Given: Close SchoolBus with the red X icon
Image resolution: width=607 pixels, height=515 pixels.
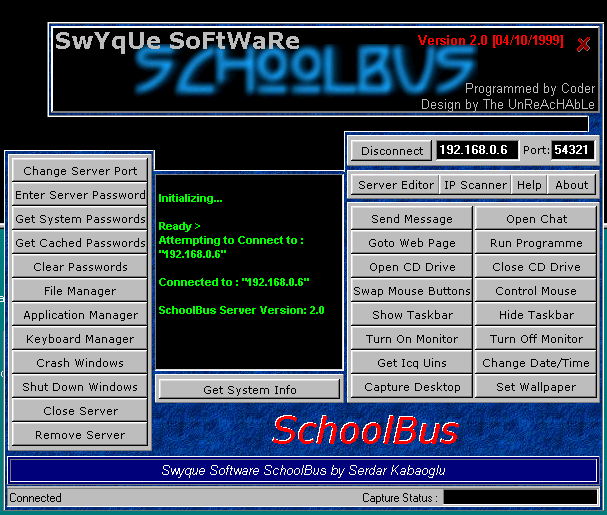Looking at the screenshot, I should 583,44.
